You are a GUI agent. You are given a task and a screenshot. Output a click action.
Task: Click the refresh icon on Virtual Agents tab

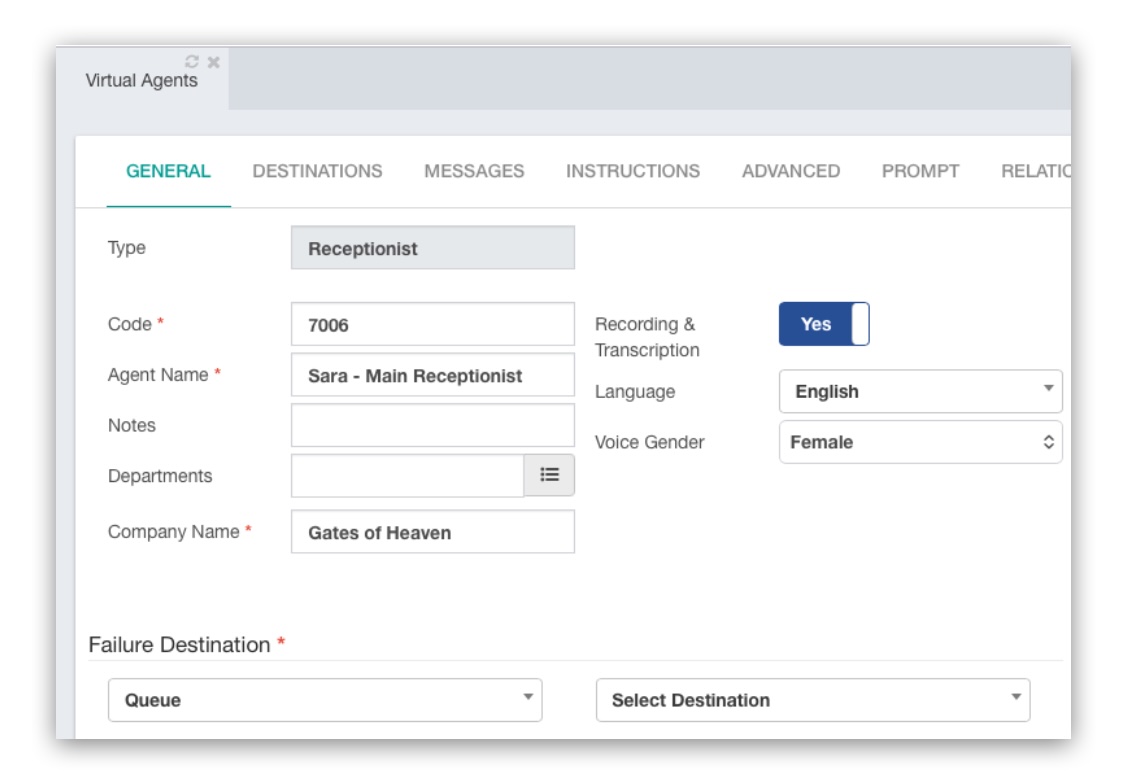tap(191, 62)
